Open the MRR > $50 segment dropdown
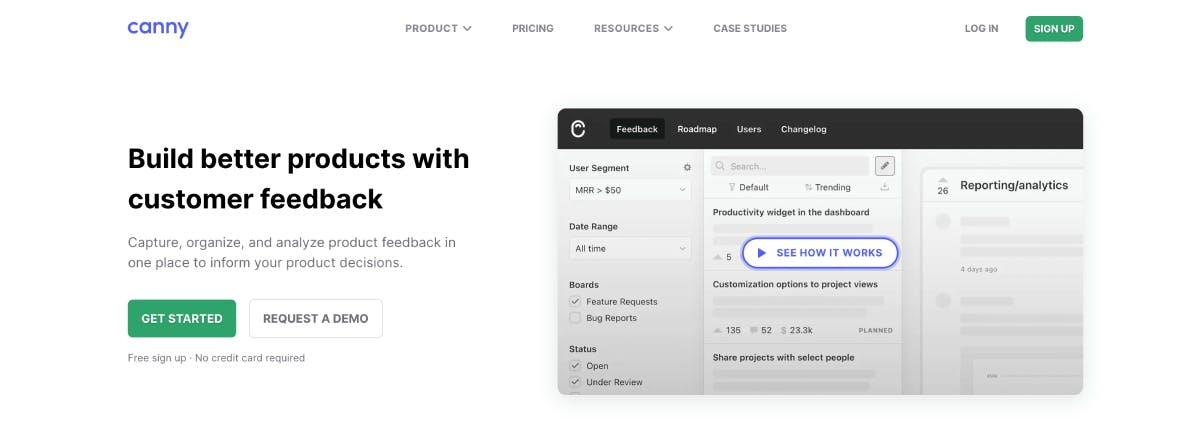 point(630,190)
